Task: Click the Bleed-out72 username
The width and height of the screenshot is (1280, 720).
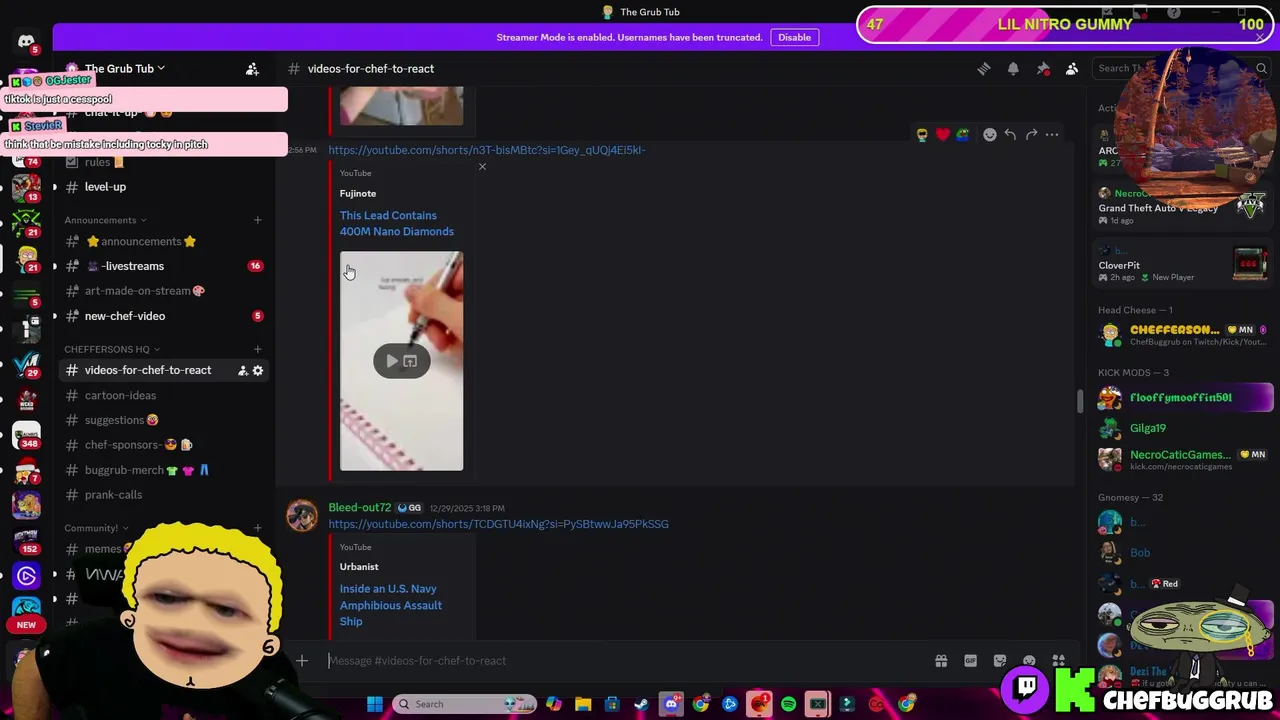Action: [360, 508]
